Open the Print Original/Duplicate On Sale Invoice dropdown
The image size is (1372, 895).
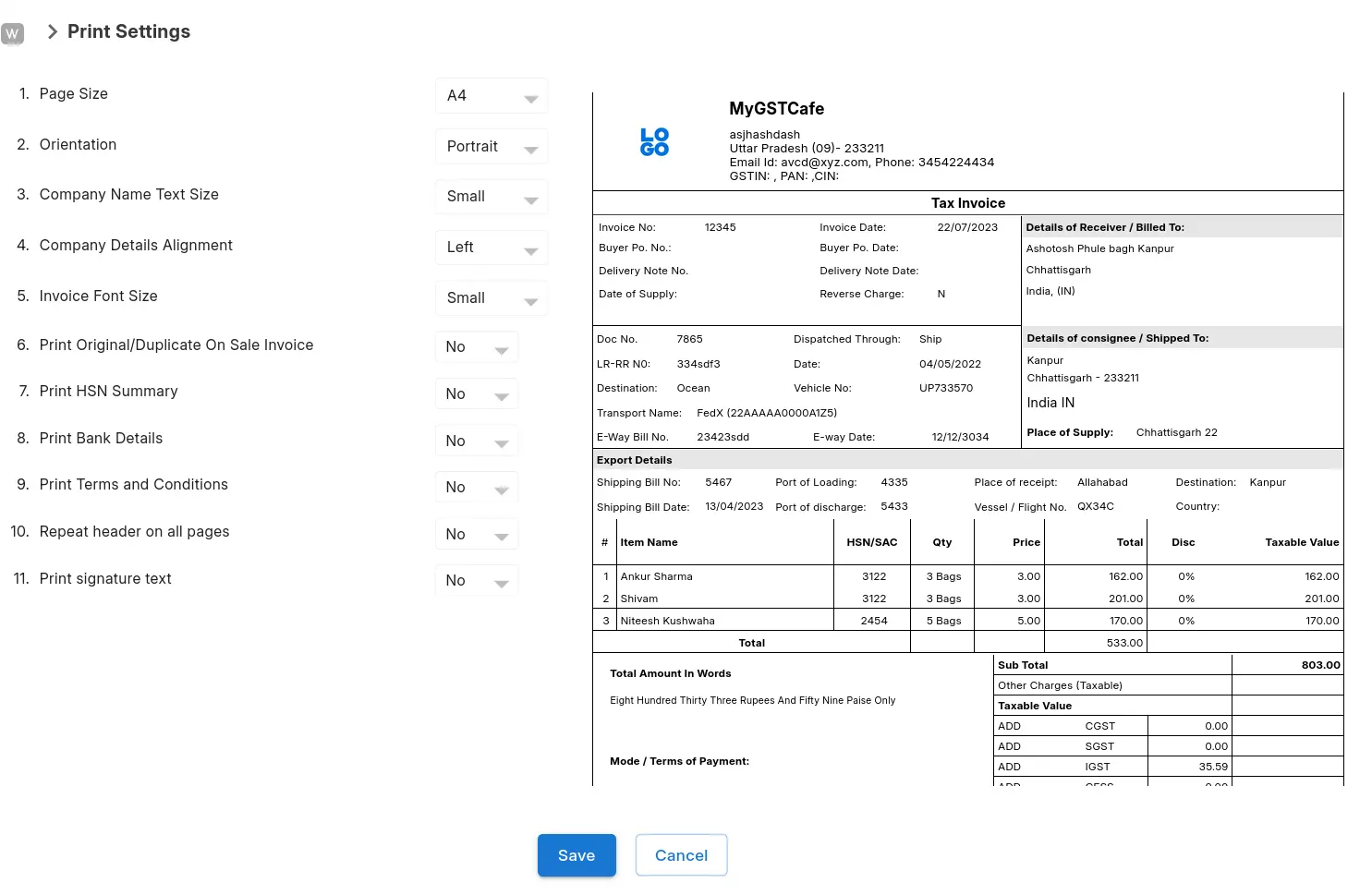click(x=477, y=346)
